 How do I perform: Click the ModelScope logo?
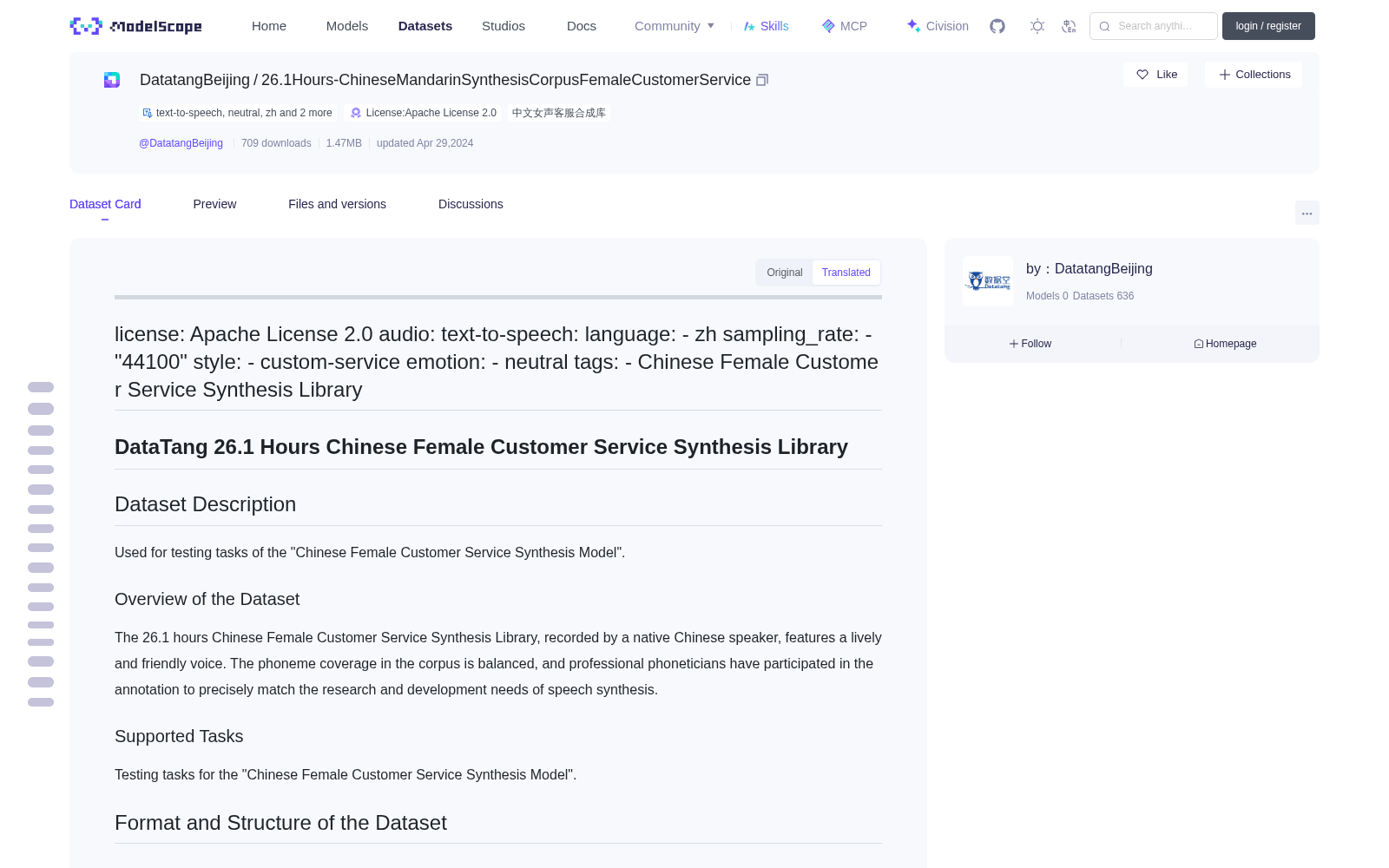pyautogui.click(x=135, y=26)
